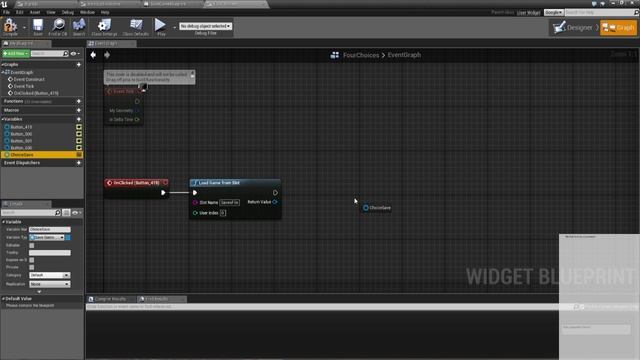Open Class Settings
The width and height of the screenshot is (640, 360).
click(104, 27)
